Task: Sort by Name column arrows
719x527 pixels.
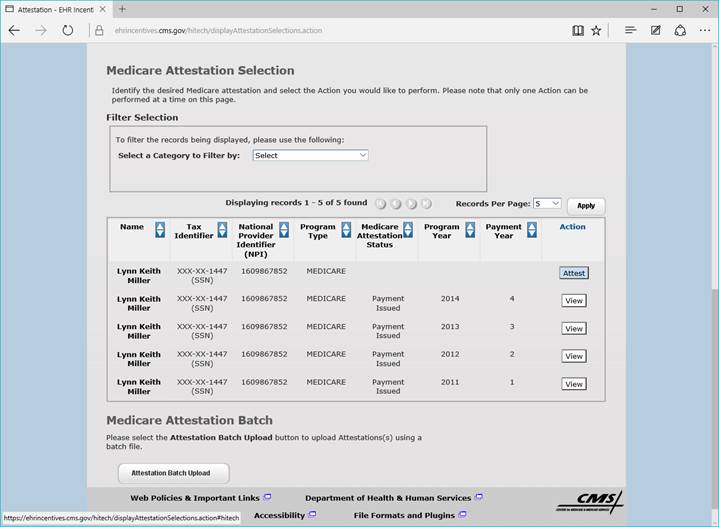Action: click(160, 230)
